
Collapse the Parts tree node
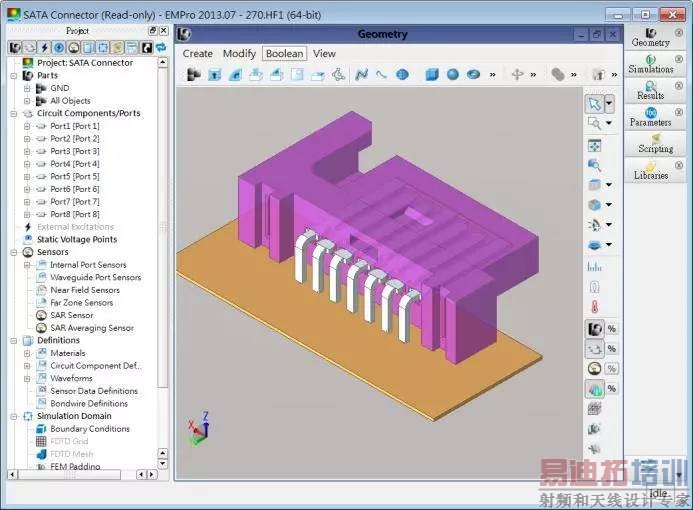[14, 76]
